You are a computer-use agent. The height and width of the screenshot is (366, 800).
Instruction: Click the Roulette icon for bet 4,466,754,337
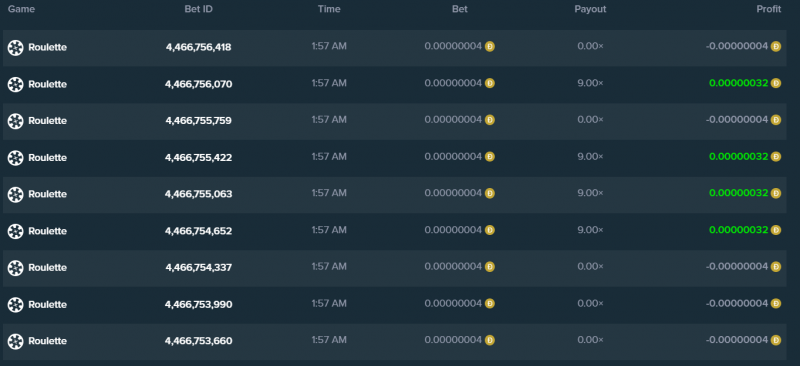tap(16, 269)
